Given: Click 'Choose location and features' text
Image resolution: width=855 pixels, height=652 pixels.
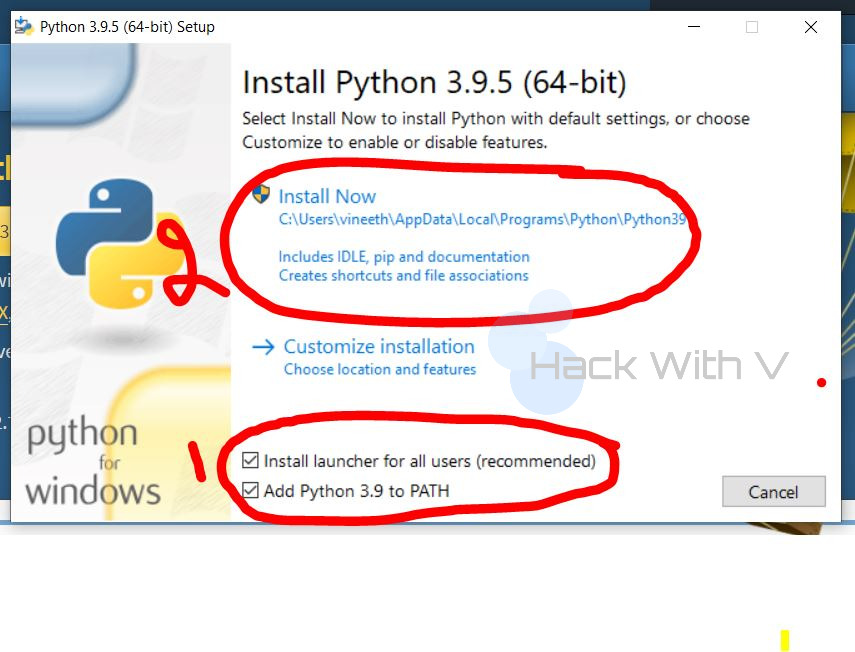Looking at the screenshot, I should 380,369.
